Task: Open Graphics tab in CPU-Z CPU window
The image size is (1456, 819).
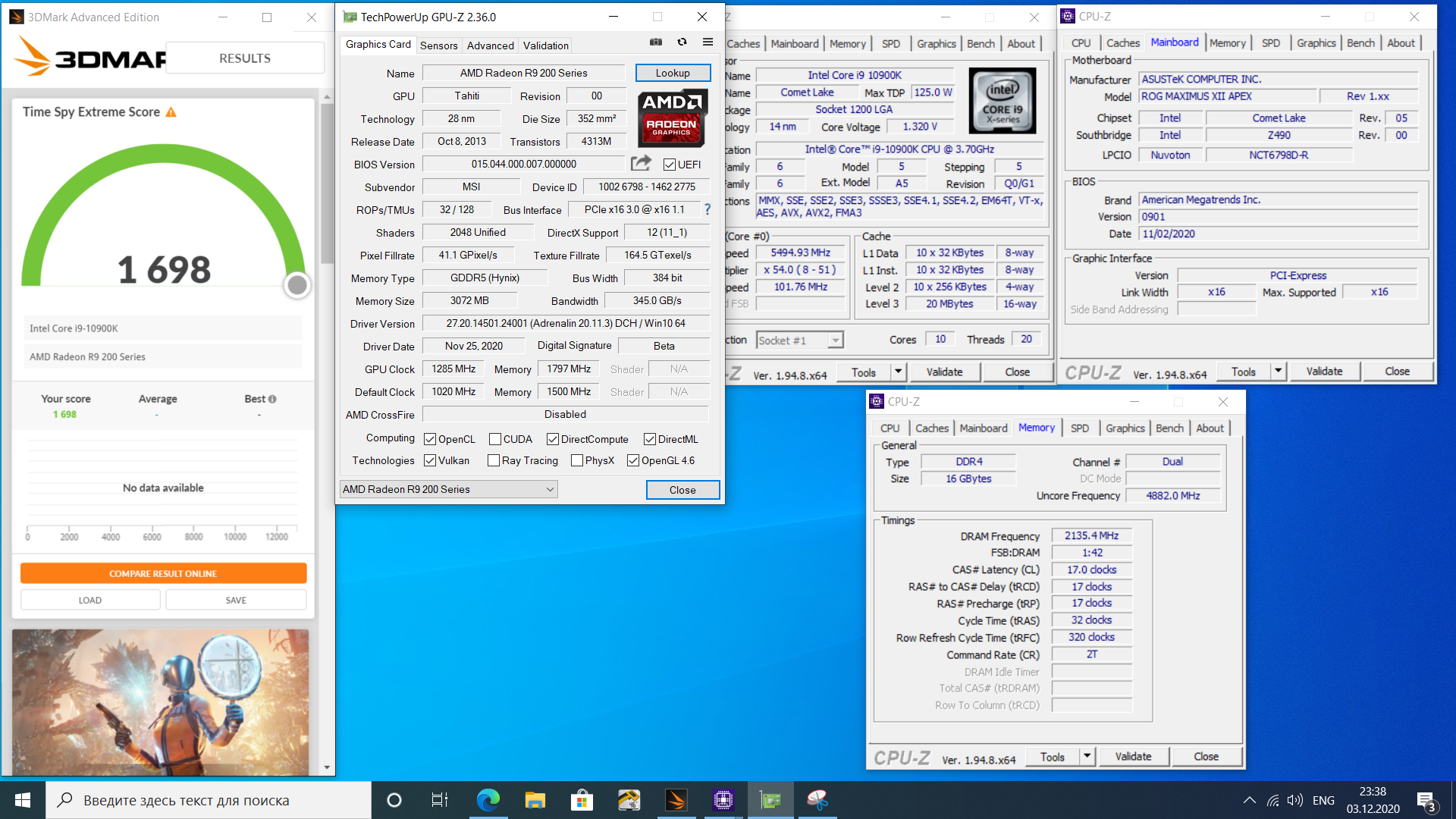Action: pyautogui.click(x=936, y=44)
